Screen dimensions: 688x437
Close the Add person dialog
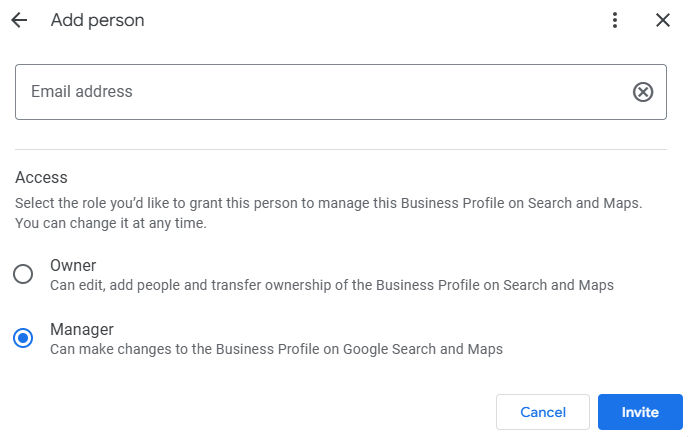click(663, 21)
